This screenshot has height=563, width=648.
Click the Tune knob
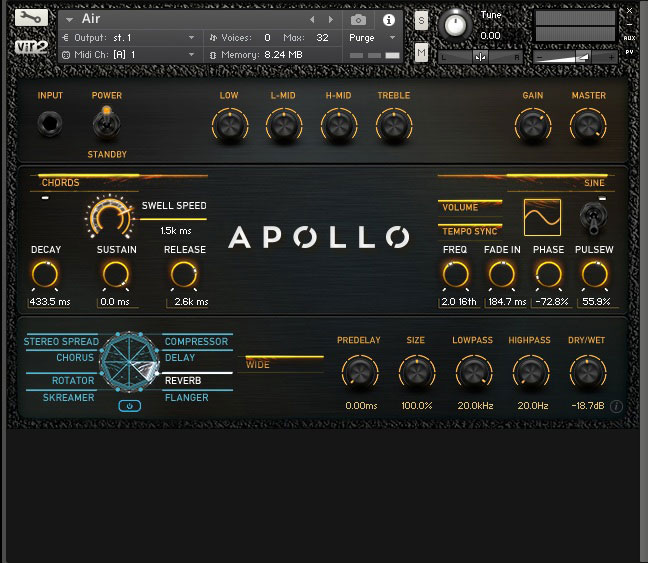455,25
